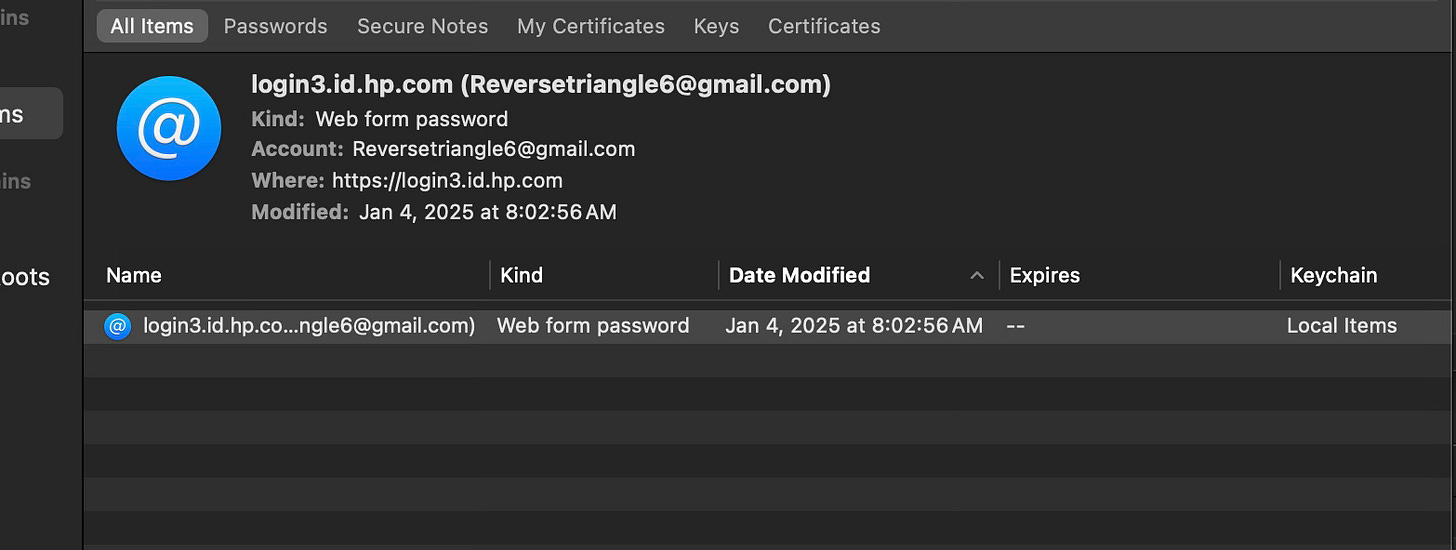Viewport: 1456px width, 550px height.
Task: Click the https://login3.id.hp.com address in details
Action: point(447,180)
